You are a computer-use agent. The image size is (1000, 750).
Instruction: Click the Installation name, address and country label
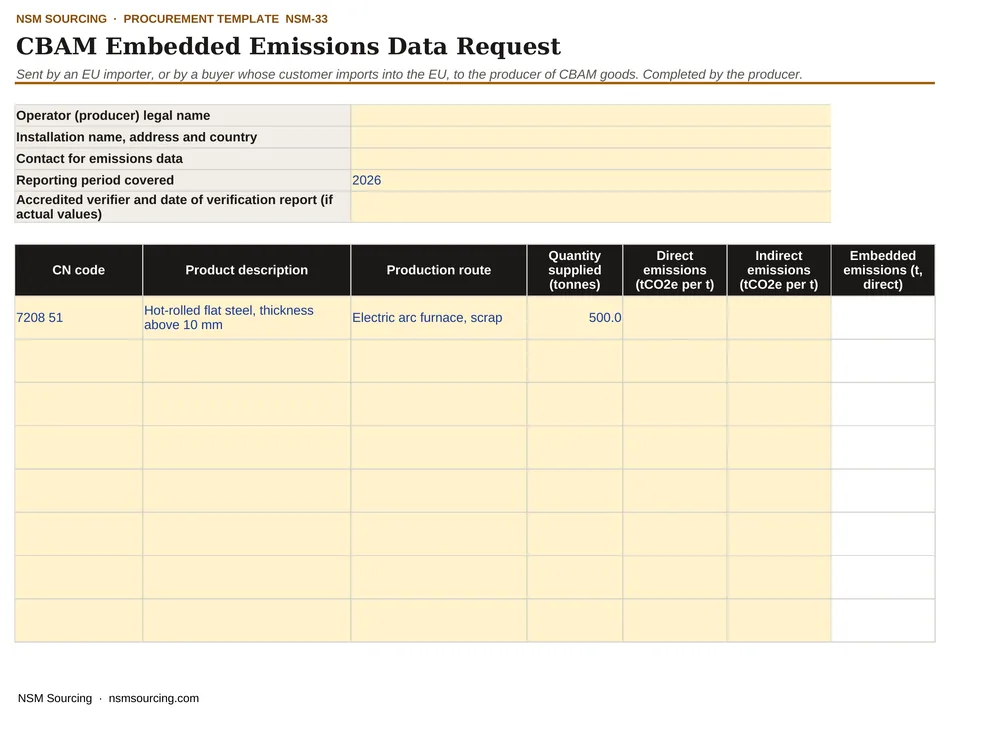point(136,137)
